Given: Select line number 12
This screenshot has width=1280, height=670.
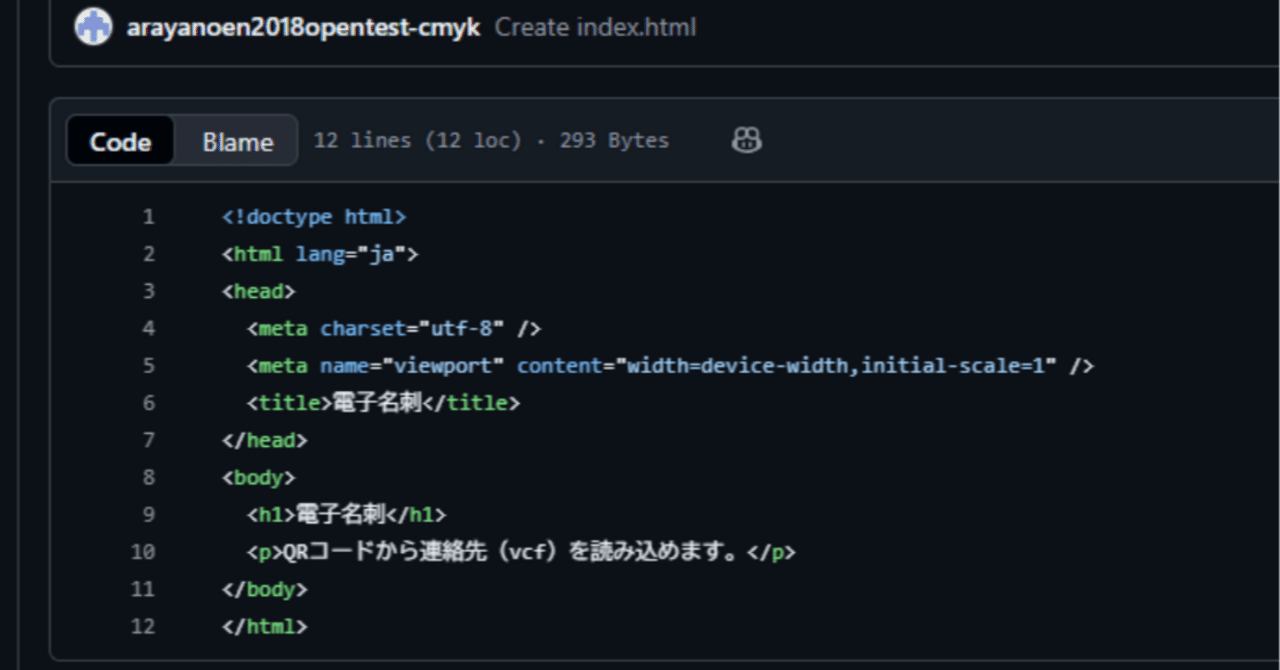Looking at the screenshot, I should click(143, 626).
